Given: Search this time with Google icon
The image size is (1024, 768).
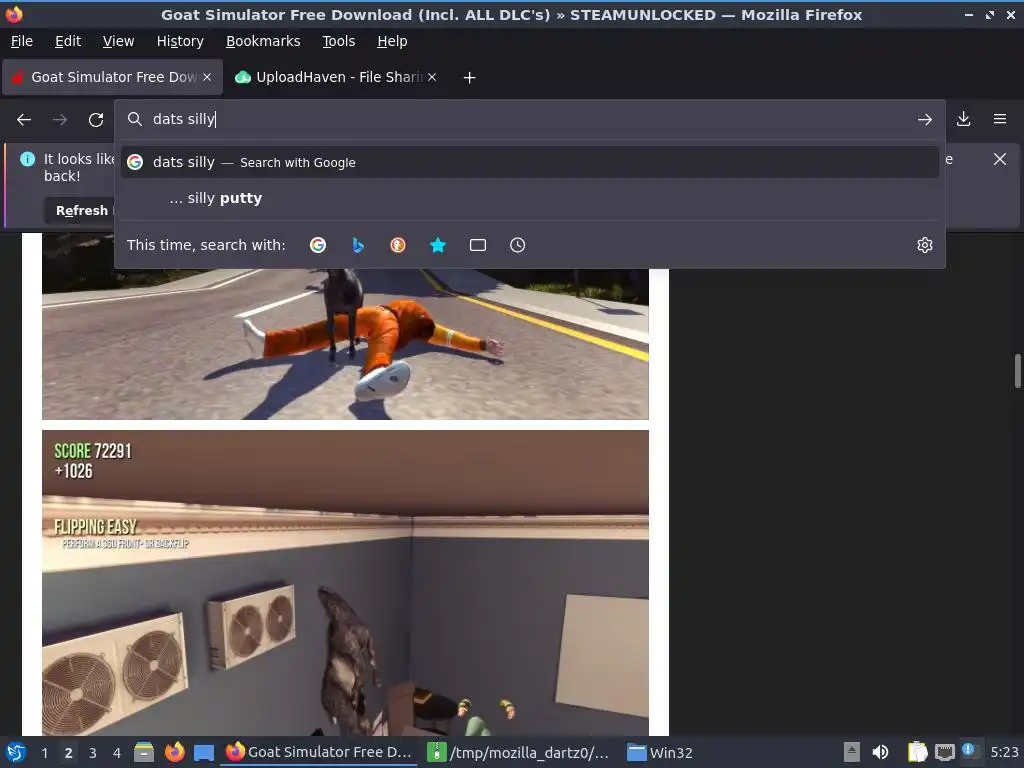Looking at the screenshot, I should pos(318,245).
